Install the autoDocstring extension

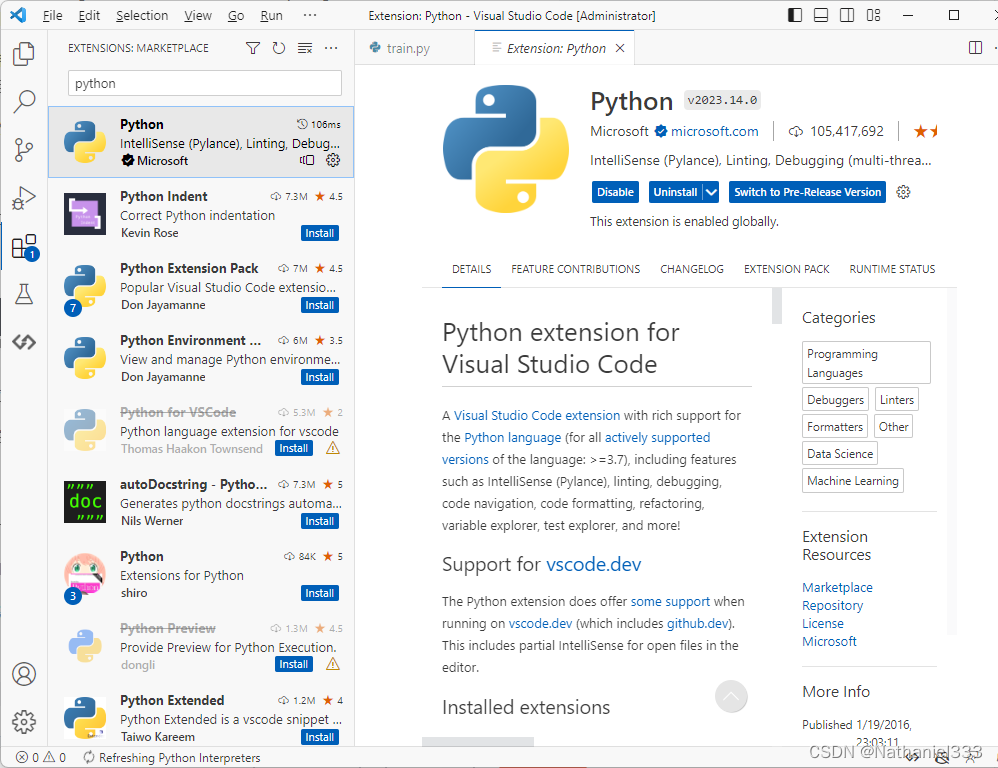tap(320, 521)
